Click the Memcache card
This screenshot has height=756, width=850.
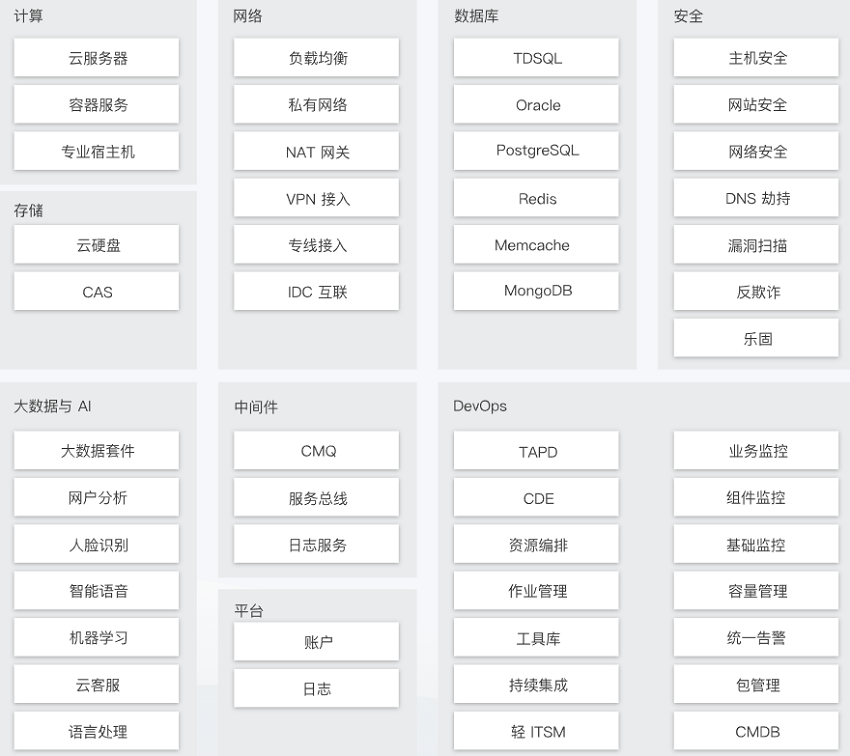(536, 245)
